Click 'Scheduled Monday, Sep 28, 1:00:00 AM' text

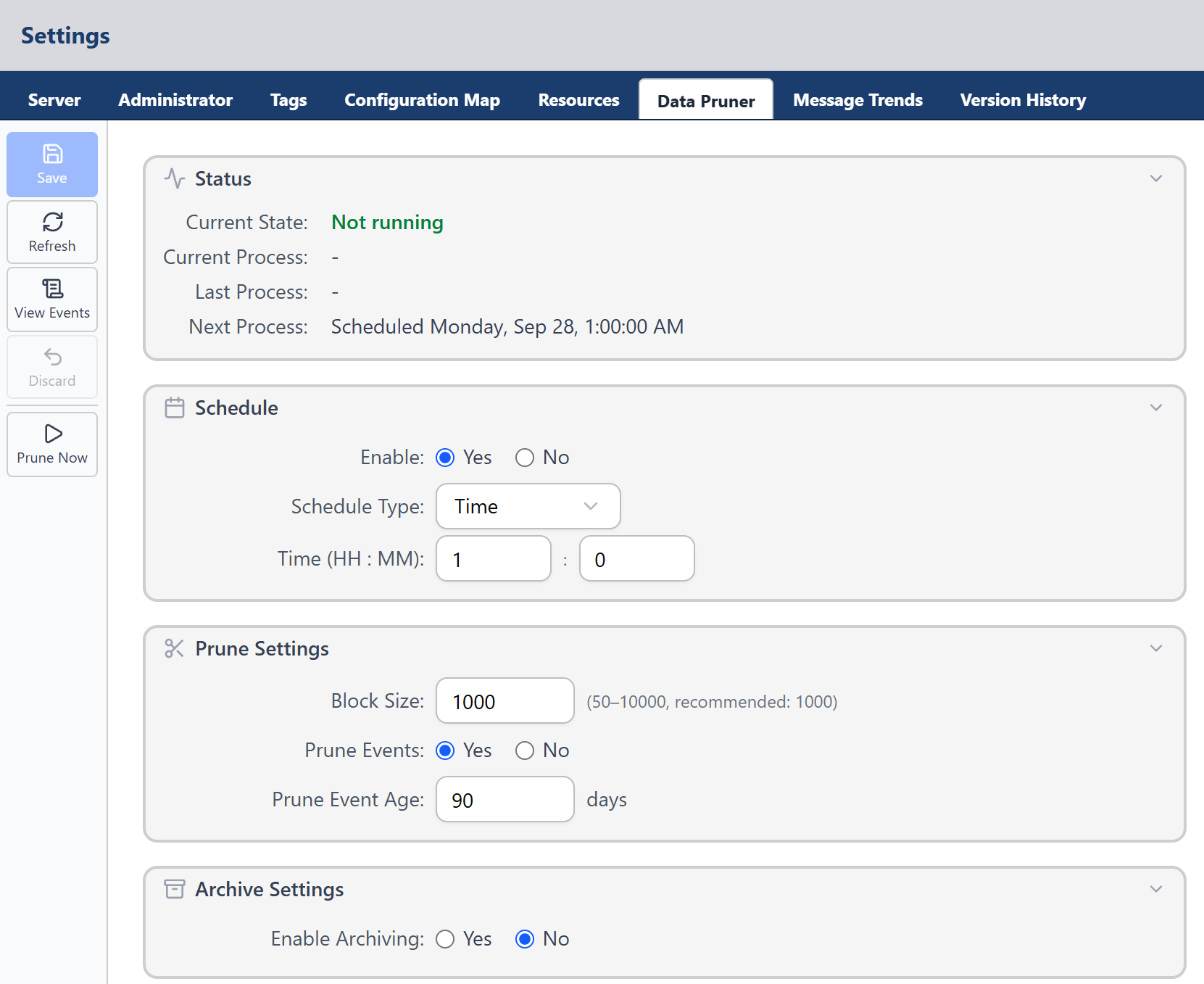pos(507,327)
